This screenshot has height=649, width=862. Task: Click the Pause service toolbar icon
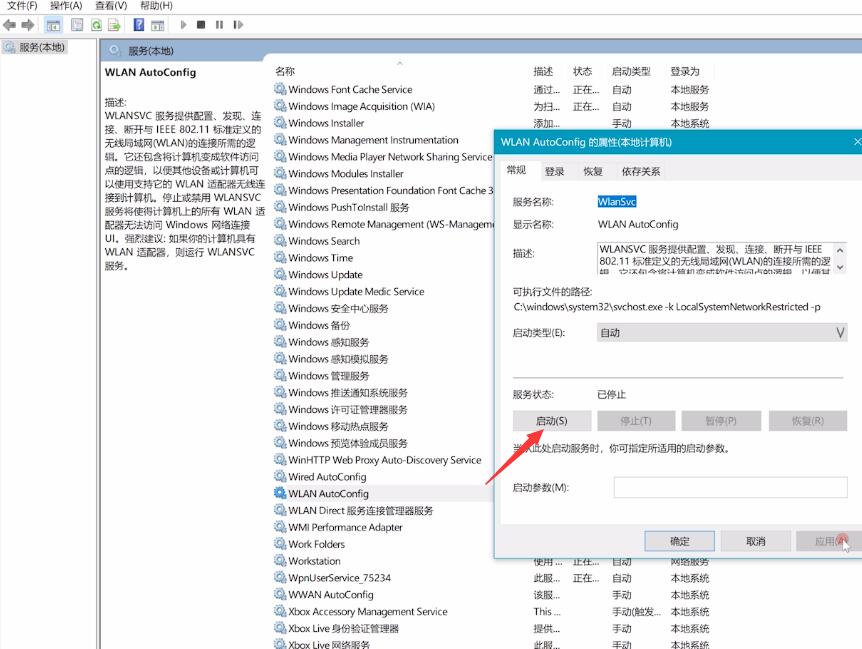click(219, 25)
